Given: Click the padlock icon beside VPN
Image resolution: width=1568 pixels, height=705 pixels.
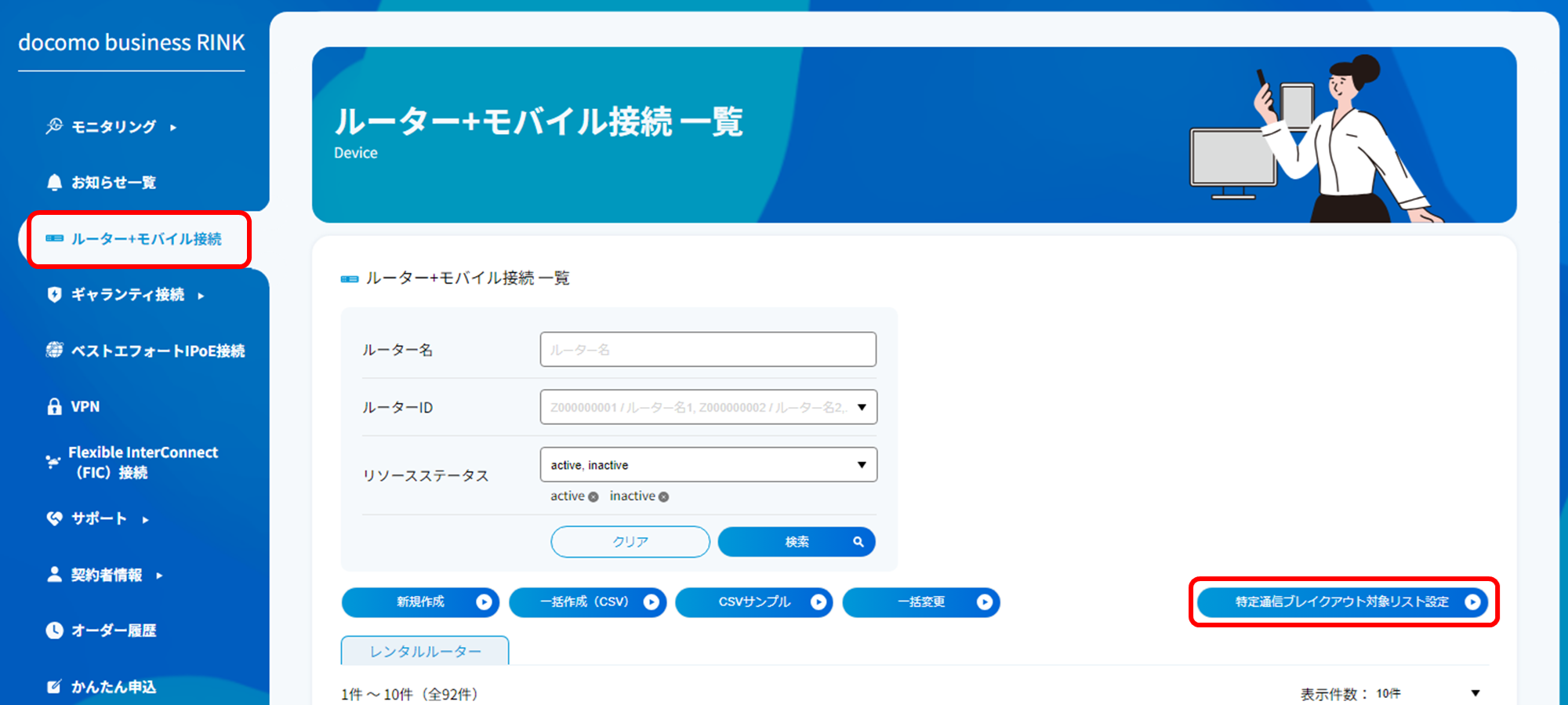Looking at the screenshot, I should 54,406.
